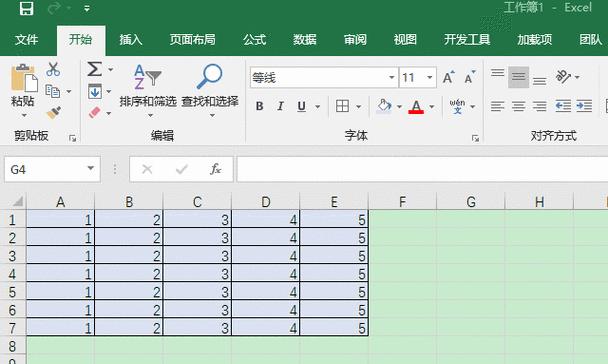Click the Insert Function fx icon
This screenshot has width=608, height=364.
pyautogui.click(x=216, y=169)
